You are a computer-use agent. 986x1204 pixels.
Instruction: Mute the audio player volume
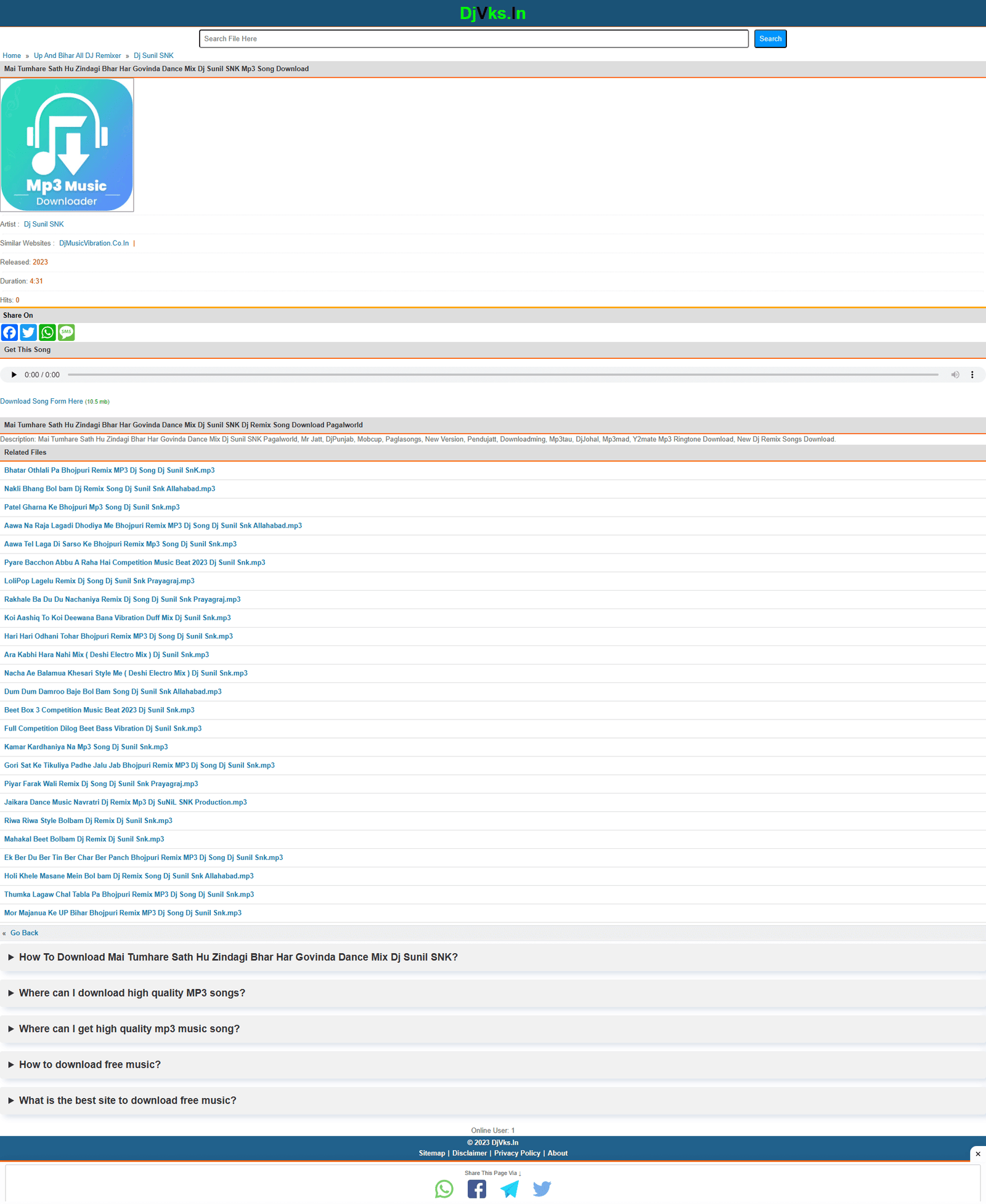click(x=955, y=374)
